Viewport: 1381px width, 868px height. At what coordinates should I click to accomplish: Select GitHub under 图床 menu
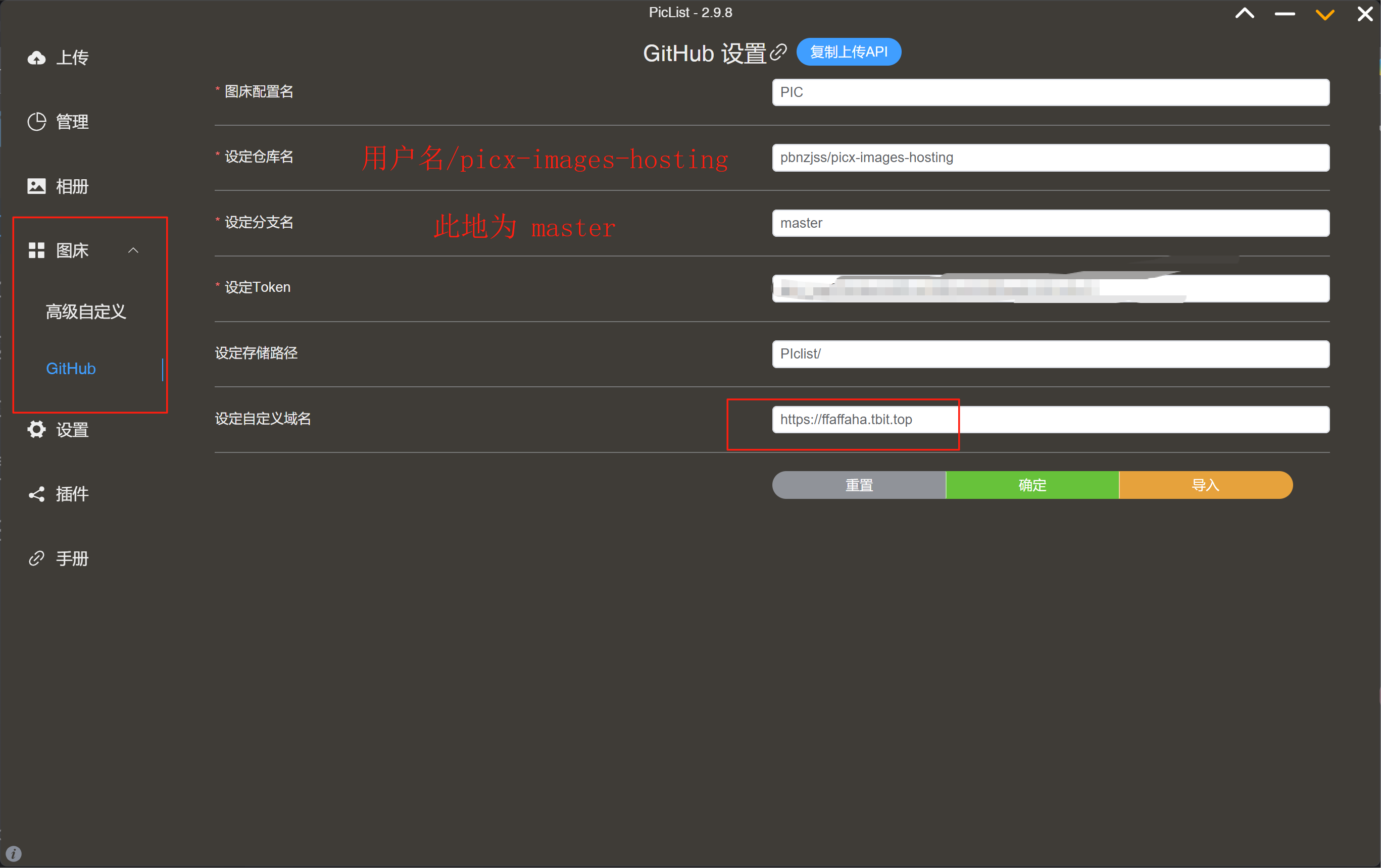tap(71, 369)
